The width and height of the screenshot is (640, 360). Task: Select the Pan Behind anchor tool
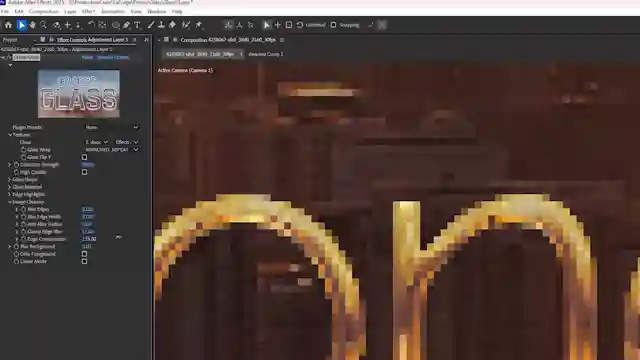(102, 25)
